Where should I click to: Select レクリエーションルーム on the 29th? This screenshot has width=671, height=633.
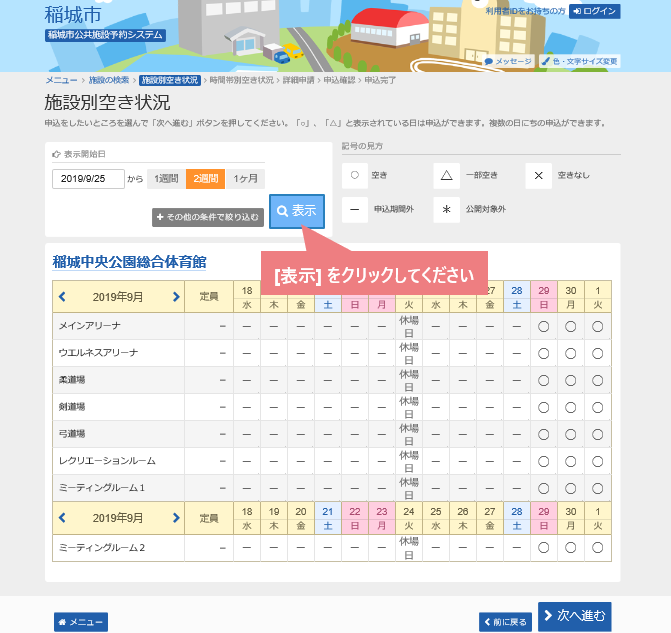pyautogui.click(x=543, y=461)
